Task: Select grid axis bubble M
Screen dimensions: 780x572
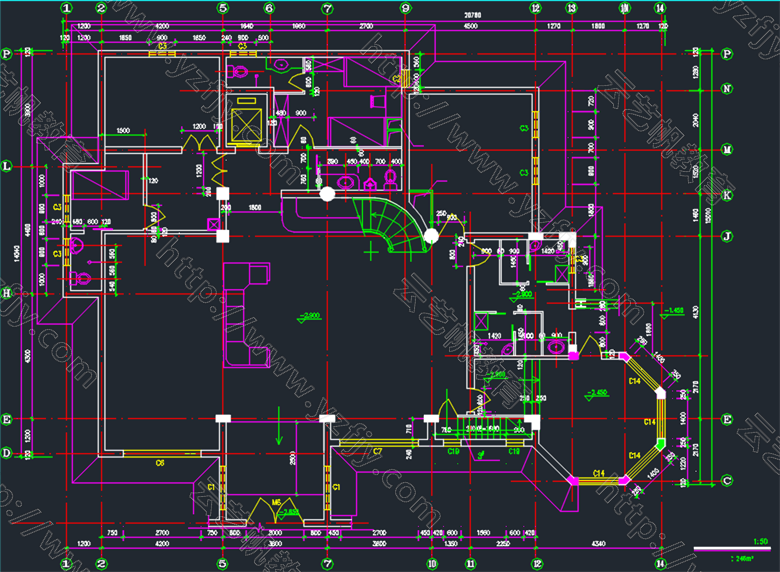Action: coord(727,149)
